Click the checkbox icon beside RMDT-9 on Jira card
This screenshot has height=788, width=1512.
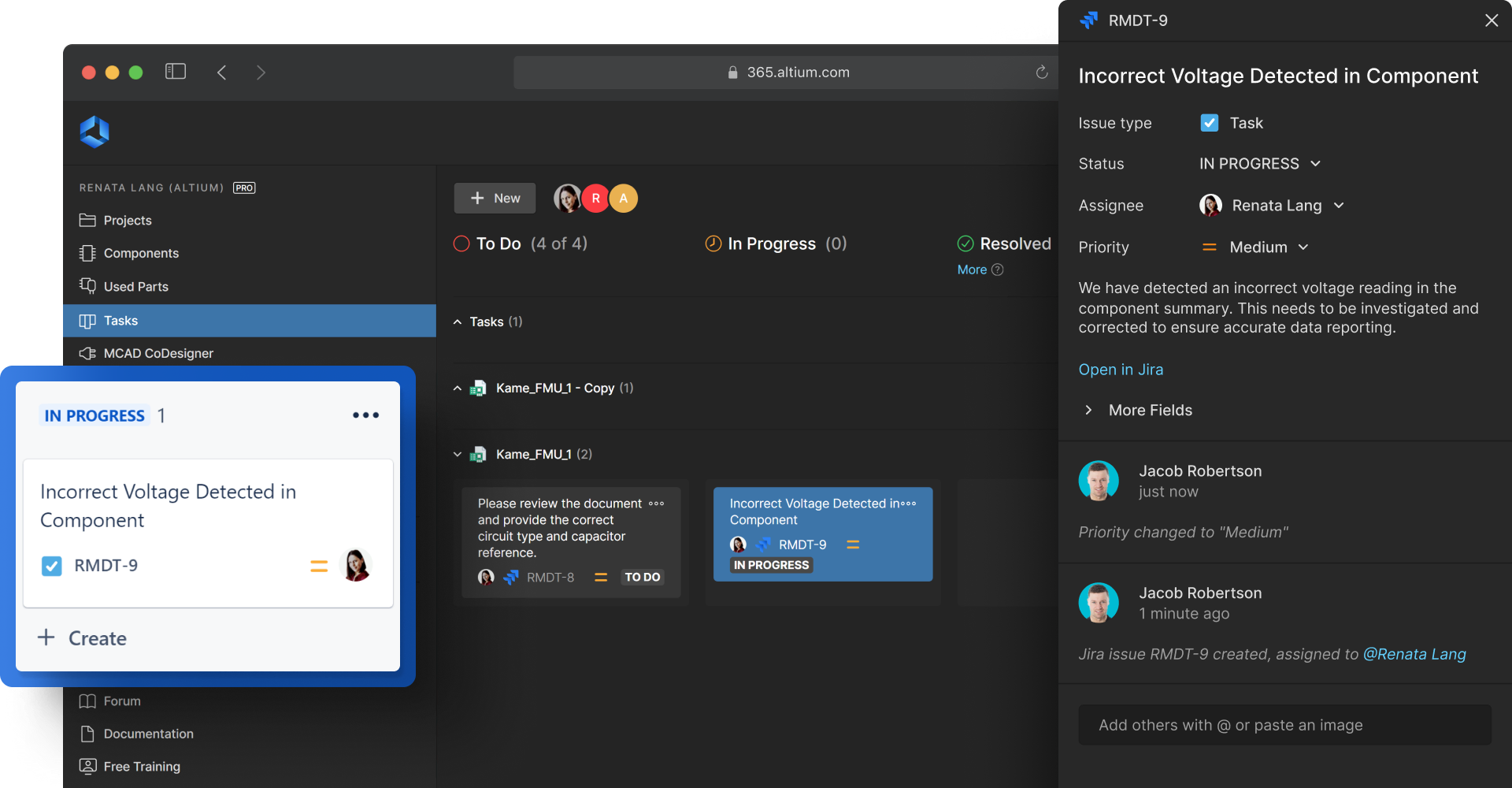tap(52, 566)
